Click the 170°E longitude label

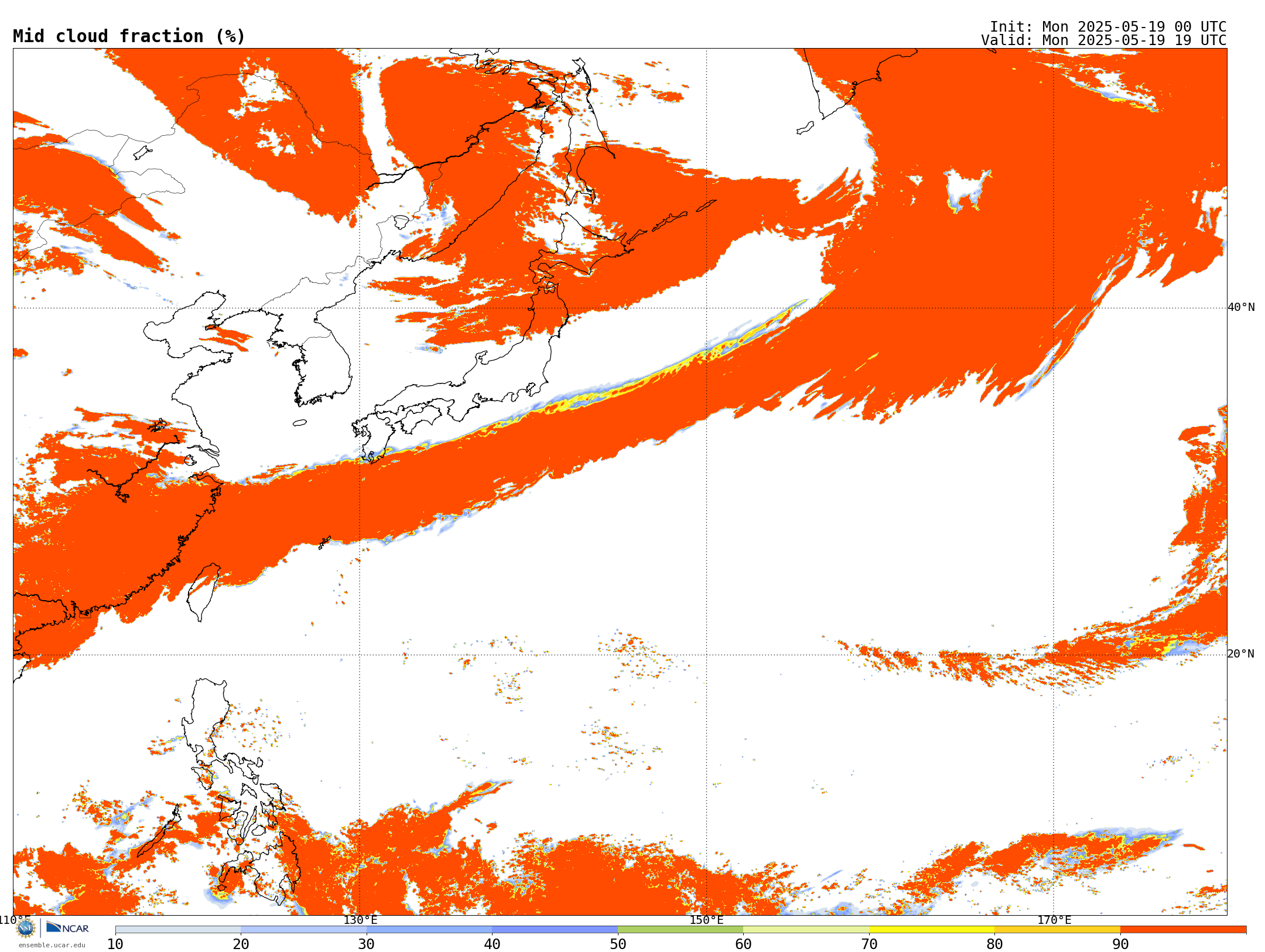tap(1054, 920)
